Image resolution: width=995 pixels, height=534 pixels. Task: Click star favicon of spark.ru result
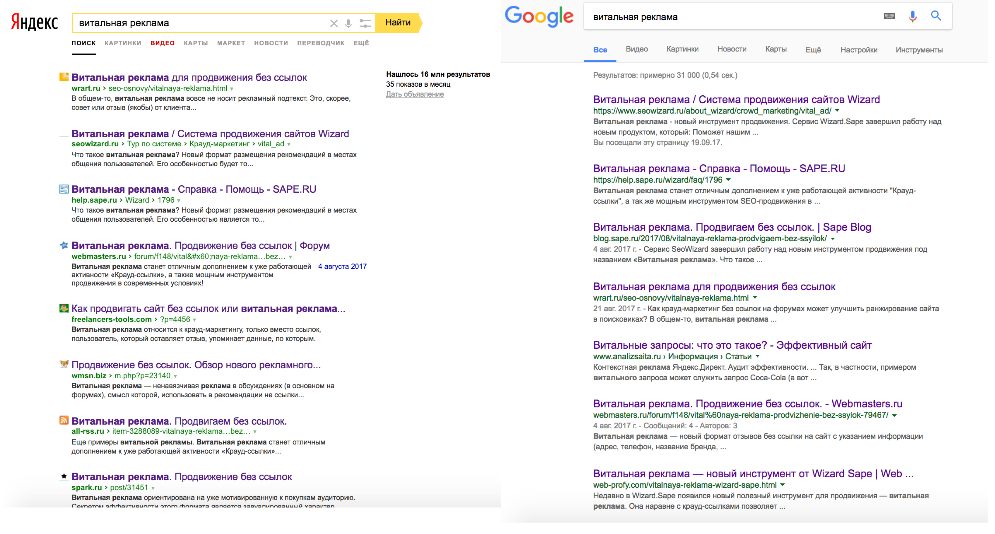tap(64, 476)
